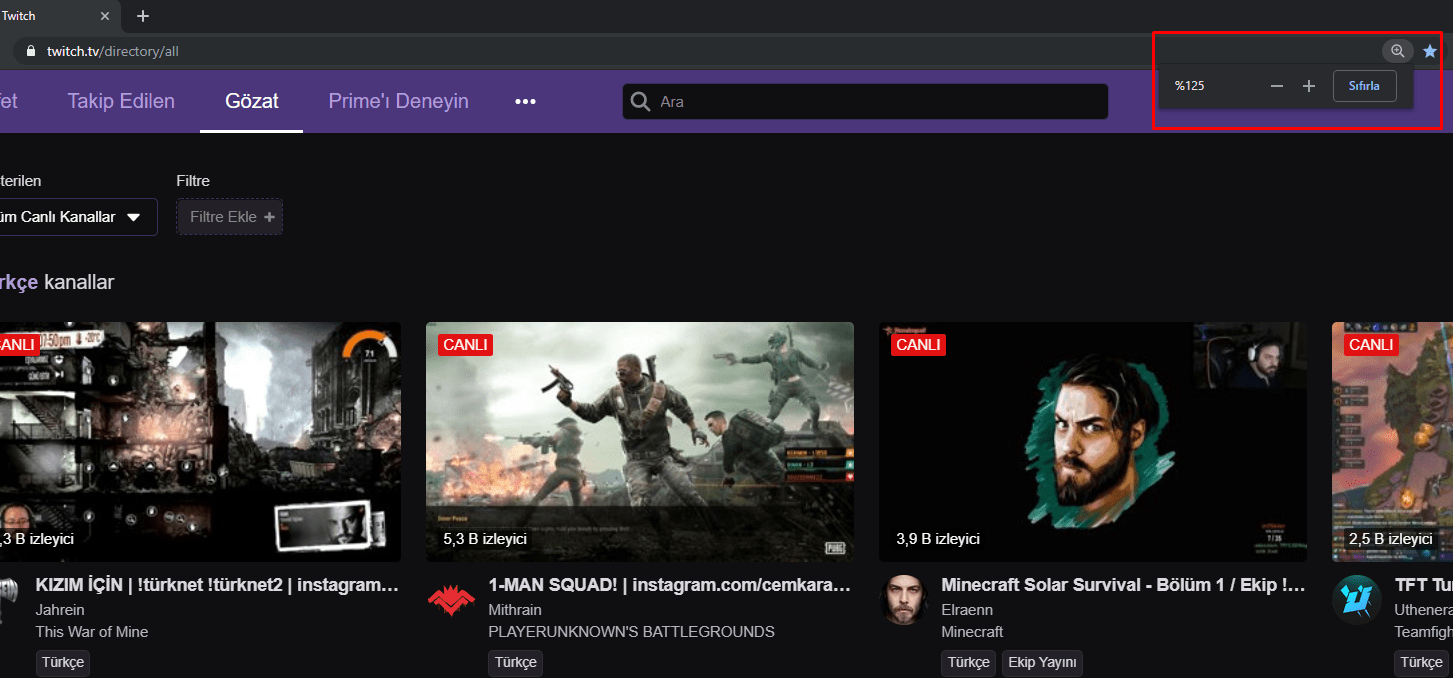Close the Twitch browser tab
This screenshot has height=678, width=1453.
pyautogui.click(x=105, y=16)
